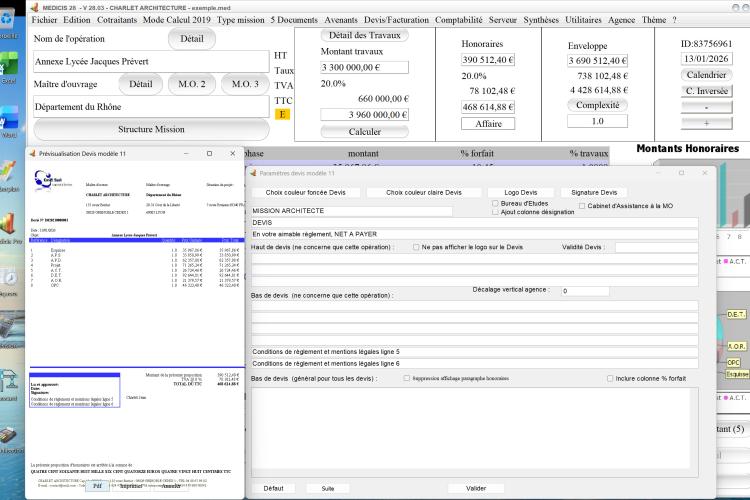Open the Fichier menu
The height and width of the screenshot is (500, 750).
pyautogui.click(x=44, y=20)
